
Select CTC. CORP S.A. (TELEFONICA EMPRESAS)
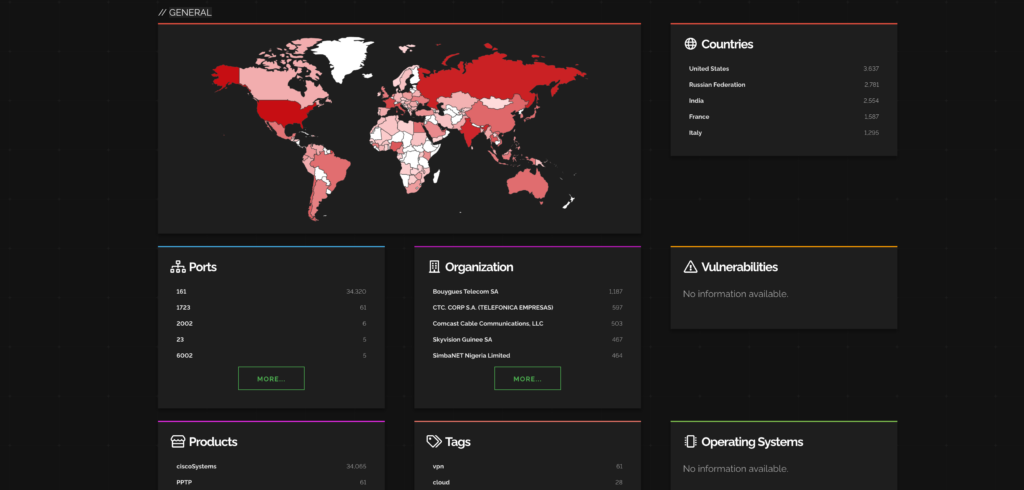coord(492,308)
